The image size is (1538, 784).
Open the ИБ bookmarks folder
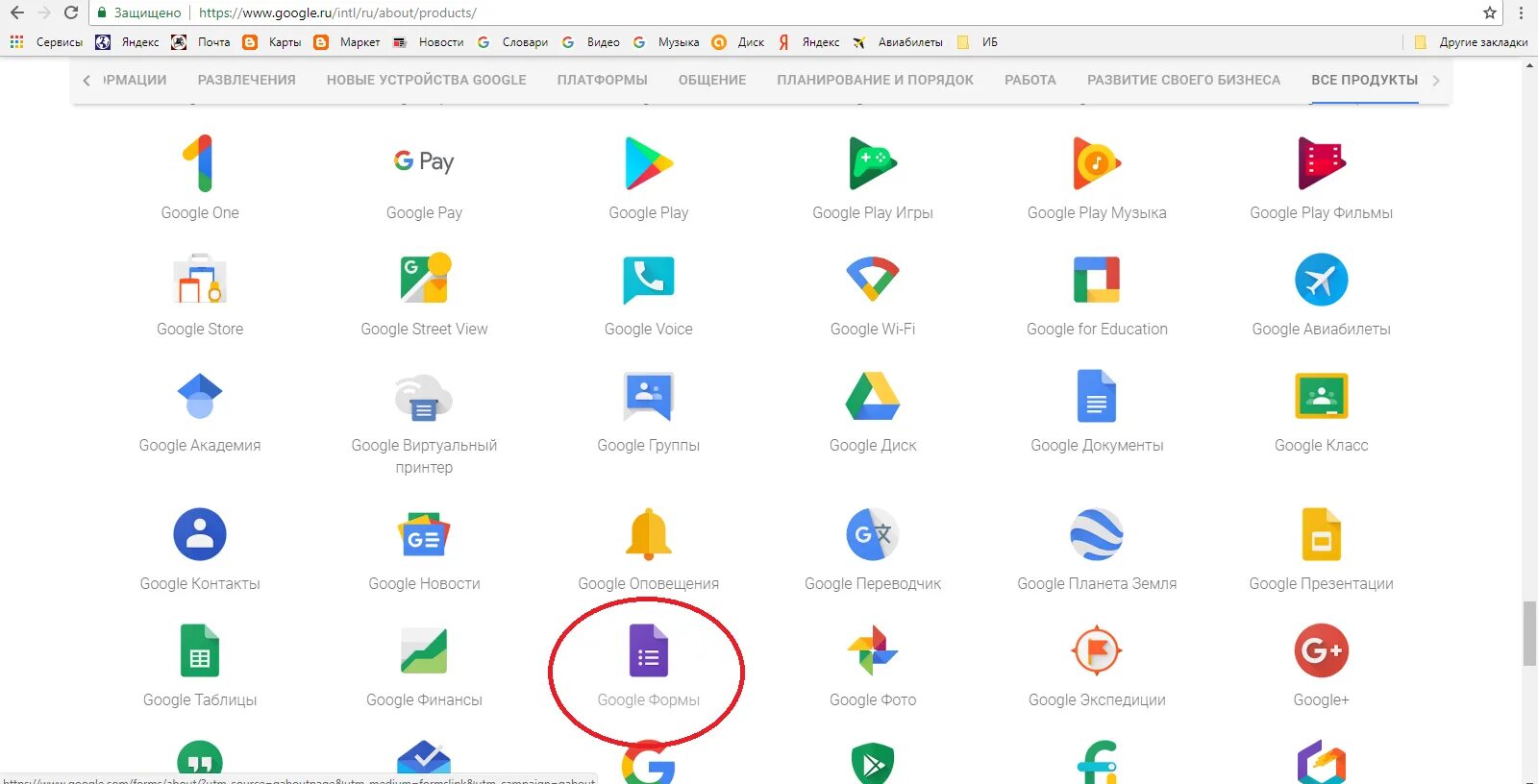(978, 42)
